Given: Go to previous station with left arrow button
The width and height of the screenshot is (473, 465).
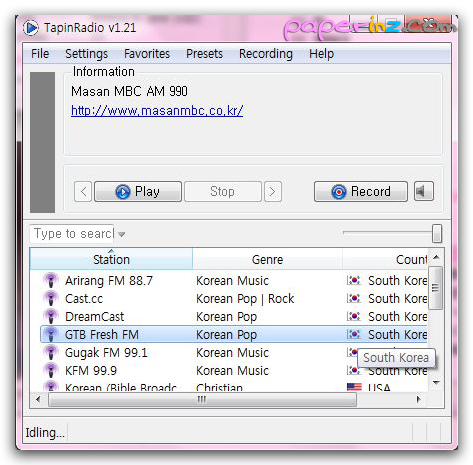Looking at the screenshot, I should [x=83, y=191].
